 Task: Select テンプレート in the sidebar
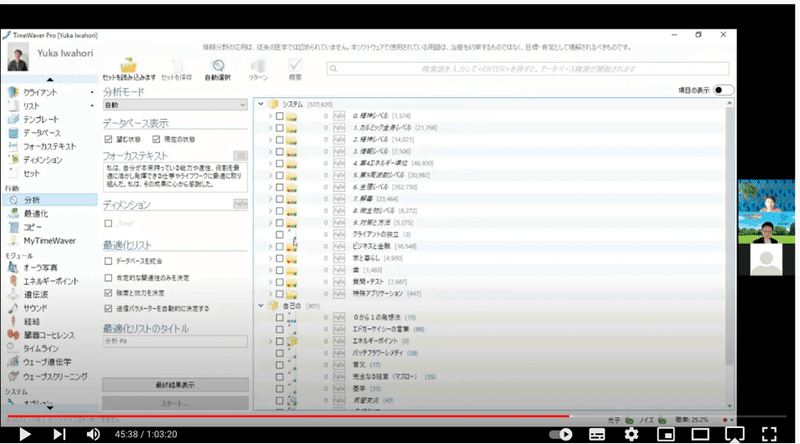pos(40,119)
